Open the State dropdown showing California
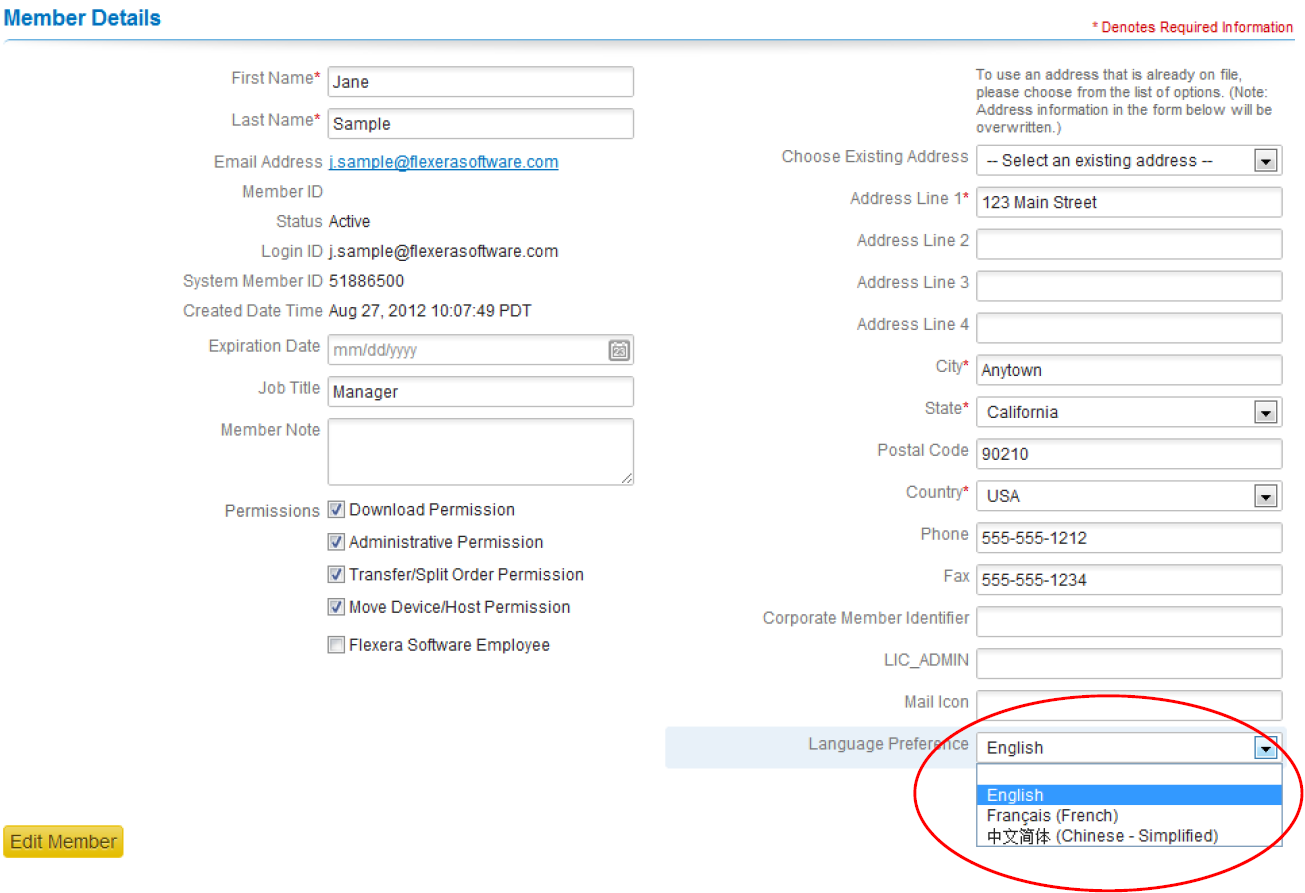The width and height of the screenshot is (1305, 893). click(1266, 412)
